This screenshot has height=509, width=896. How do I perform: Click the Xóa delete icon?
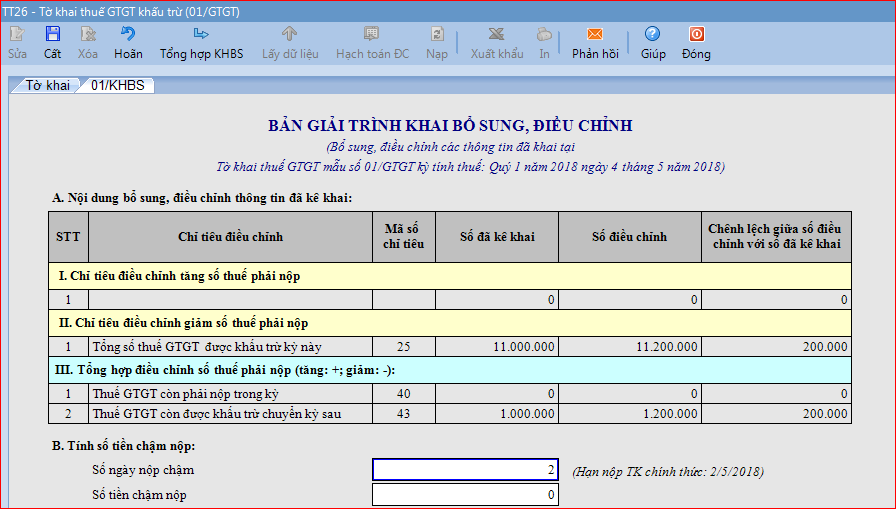pyautogui.click(x=88, y=34)
